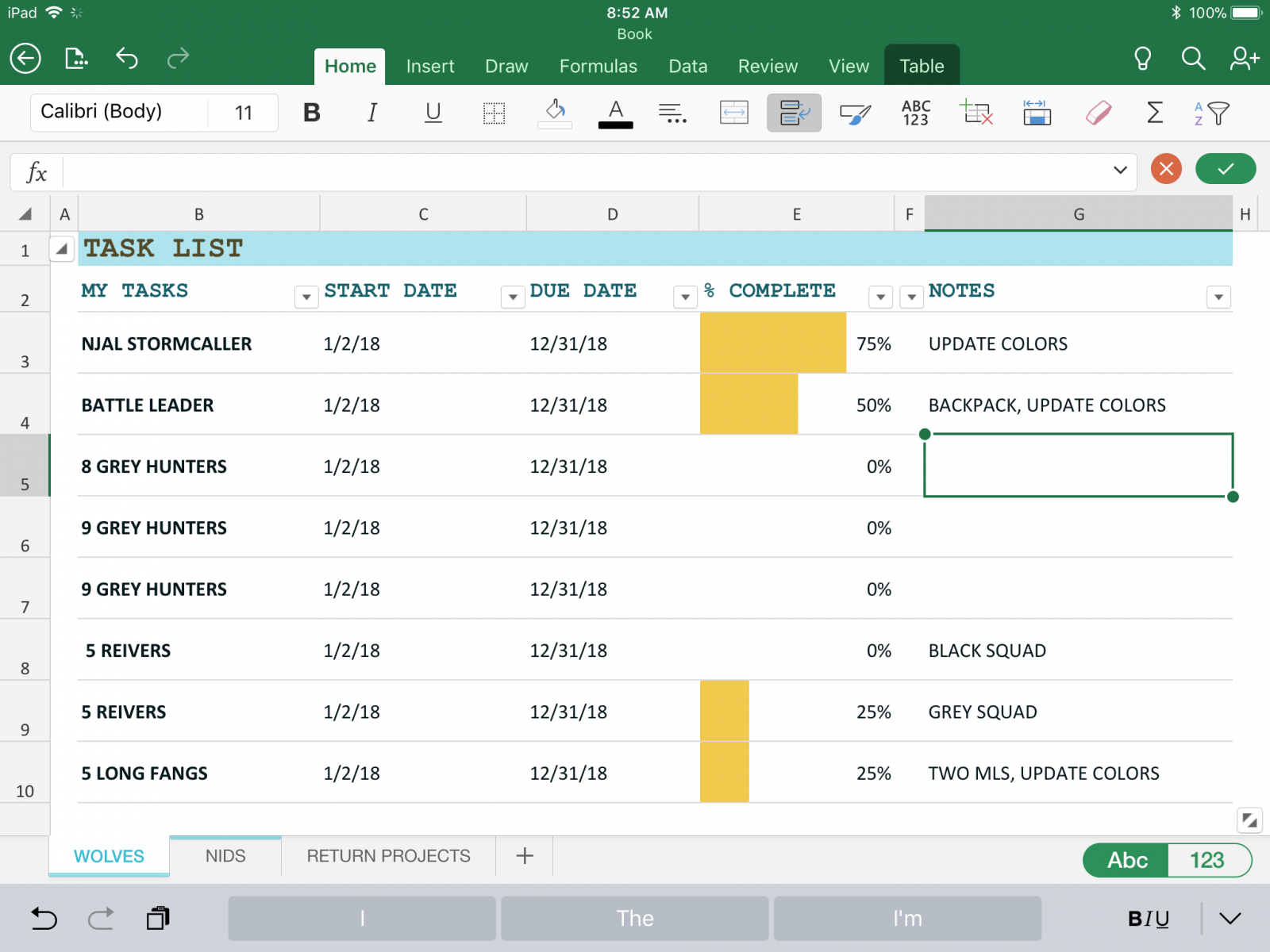
Task: Tap the lightbulb Tell Me icon
Action: pyautogui.click(x=1142, y=59)
